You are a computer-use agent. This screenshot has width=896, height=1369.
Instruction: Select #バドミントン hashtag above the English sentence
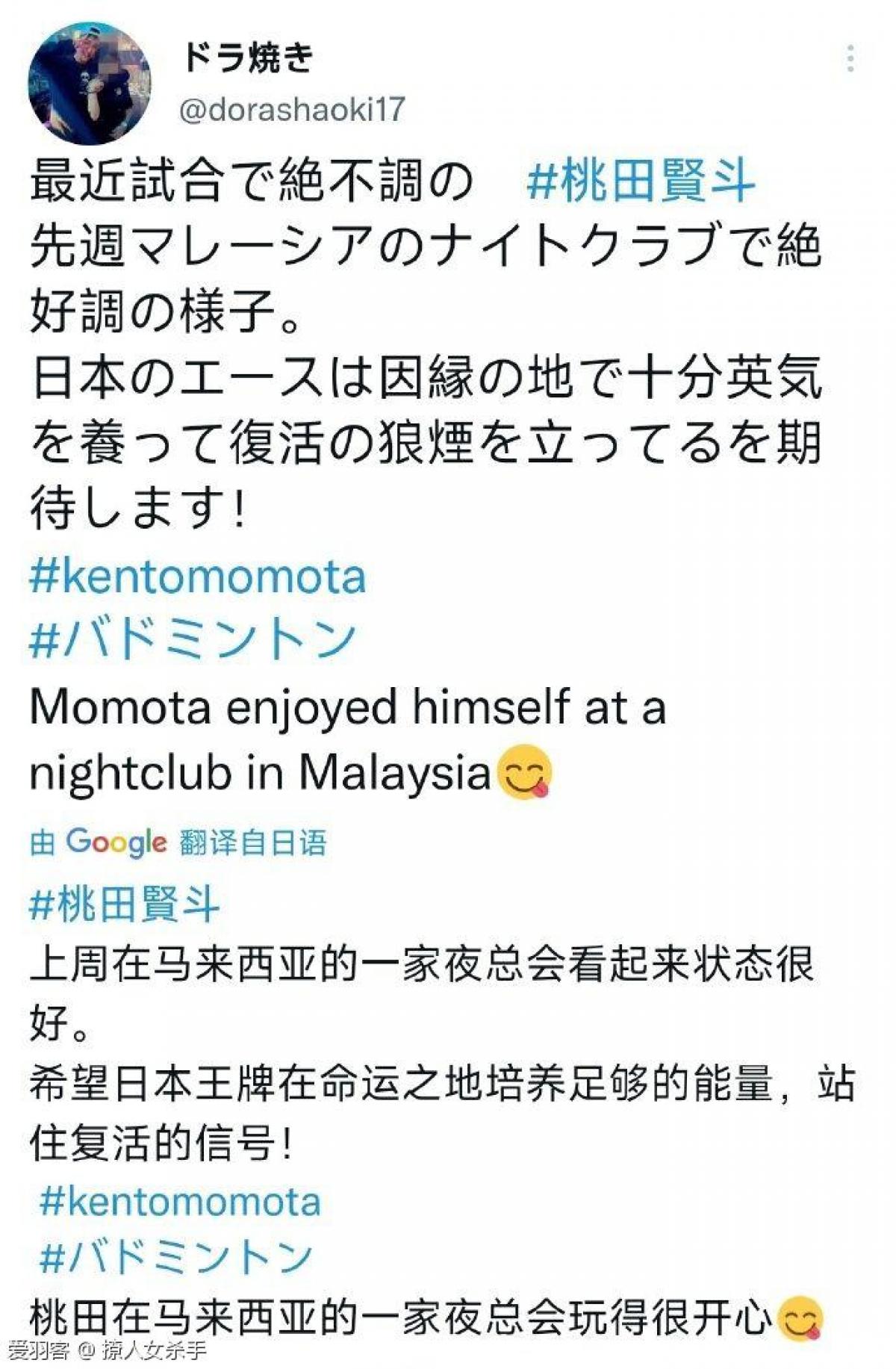tap(193, 640)
